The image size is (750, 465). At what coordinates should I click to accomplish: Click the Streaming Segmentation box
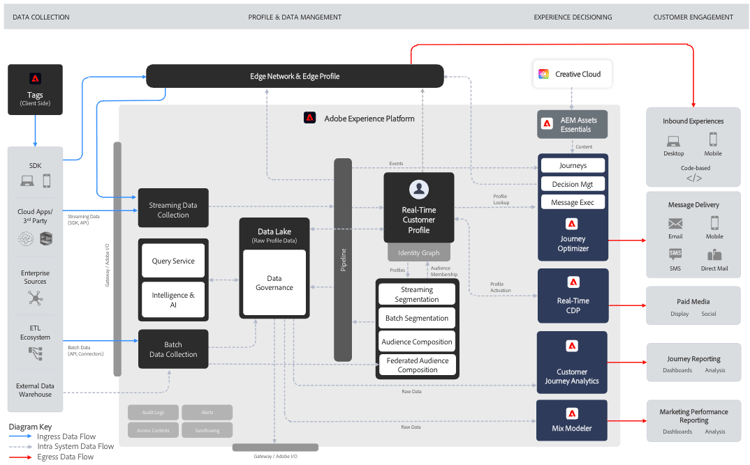tap(417, 294)
